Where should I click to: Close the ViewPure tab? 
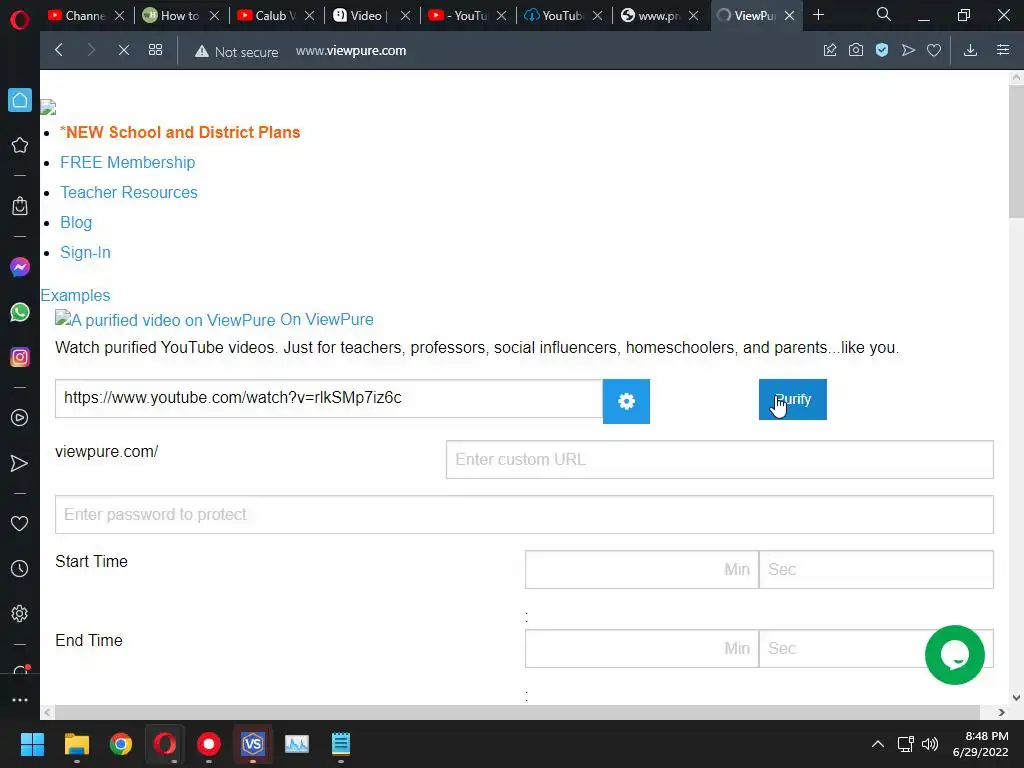click(x=790, y=16)
